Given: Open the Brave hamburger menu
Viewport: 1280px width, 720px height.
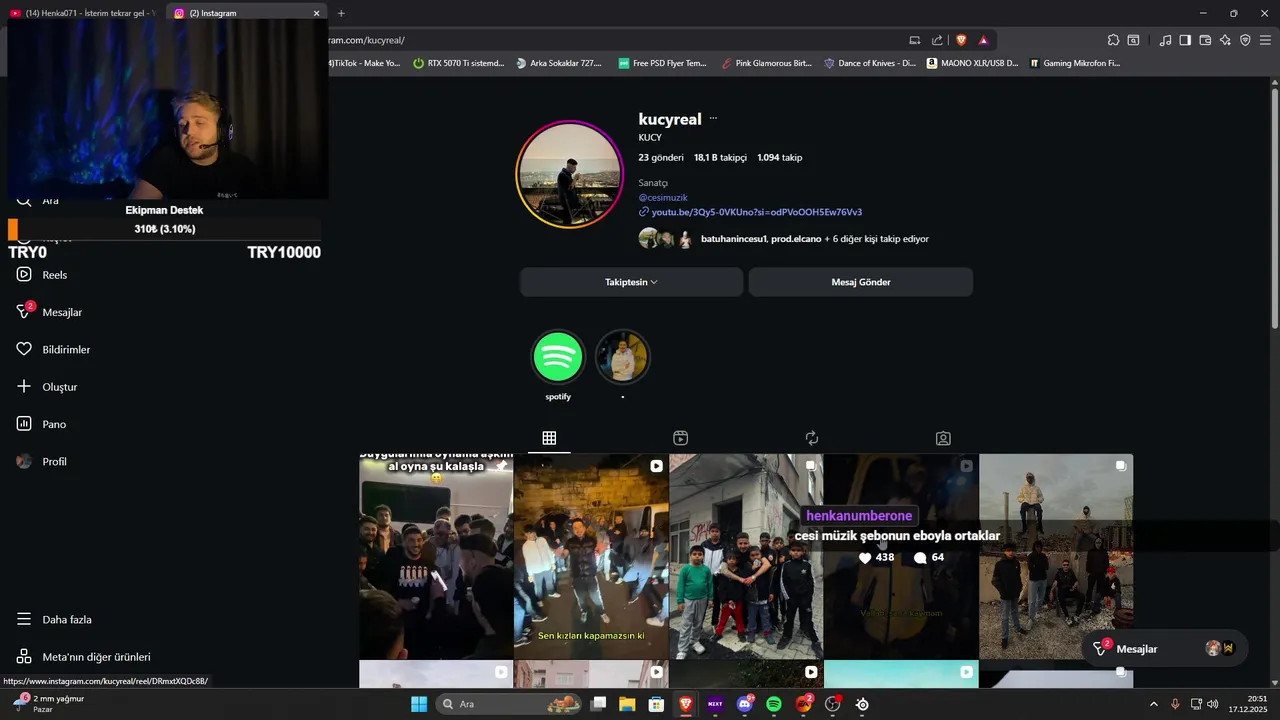Looking at the screenshot, I should (1265, 40).
